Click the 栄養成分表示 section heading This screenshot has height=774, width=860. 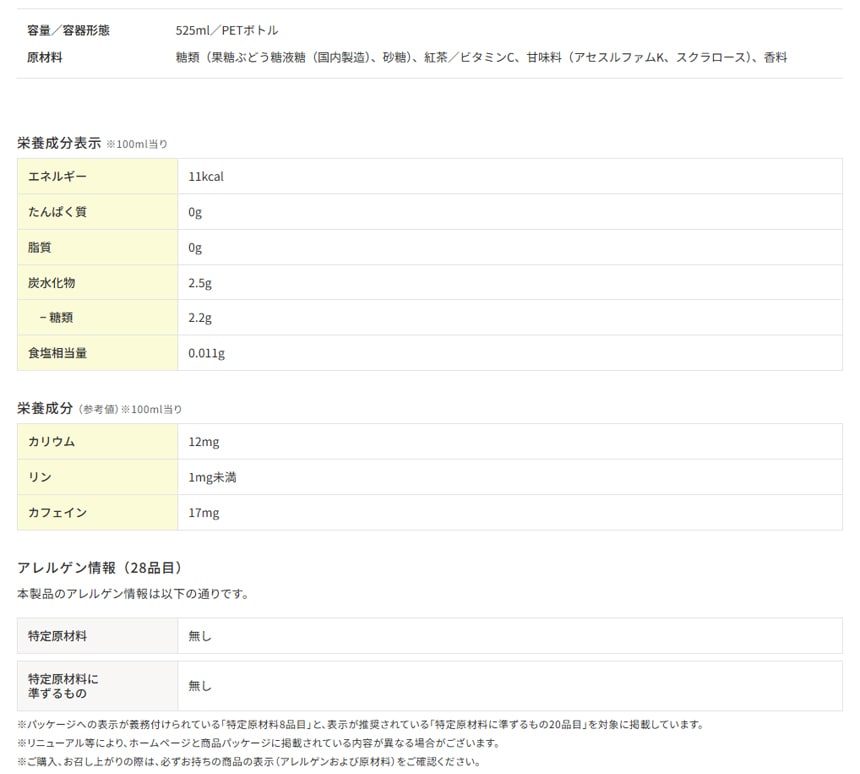[59, 143]
